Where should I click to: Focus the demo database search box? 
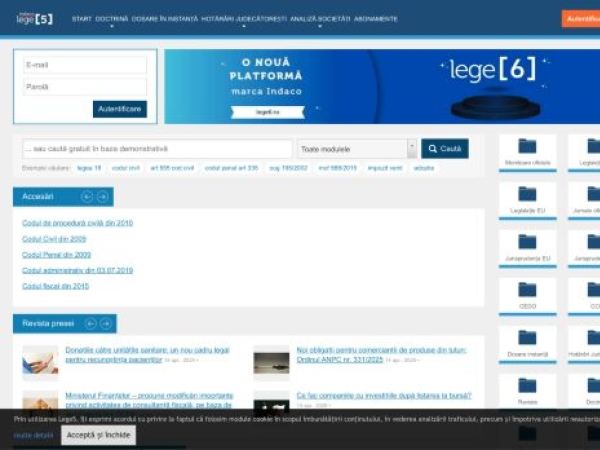pyautogui.click(x=157, y=149)
